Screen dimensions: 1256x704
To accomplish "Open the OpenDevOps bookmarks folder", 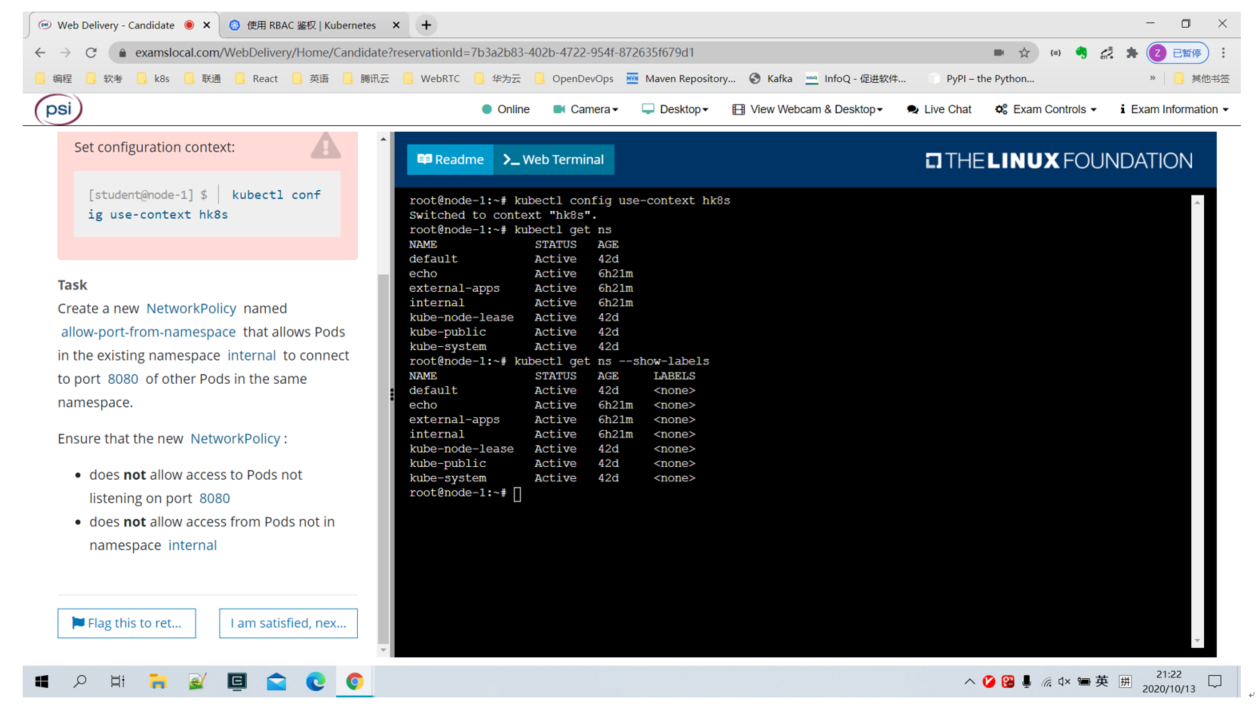I will click(x=573, y=78).
